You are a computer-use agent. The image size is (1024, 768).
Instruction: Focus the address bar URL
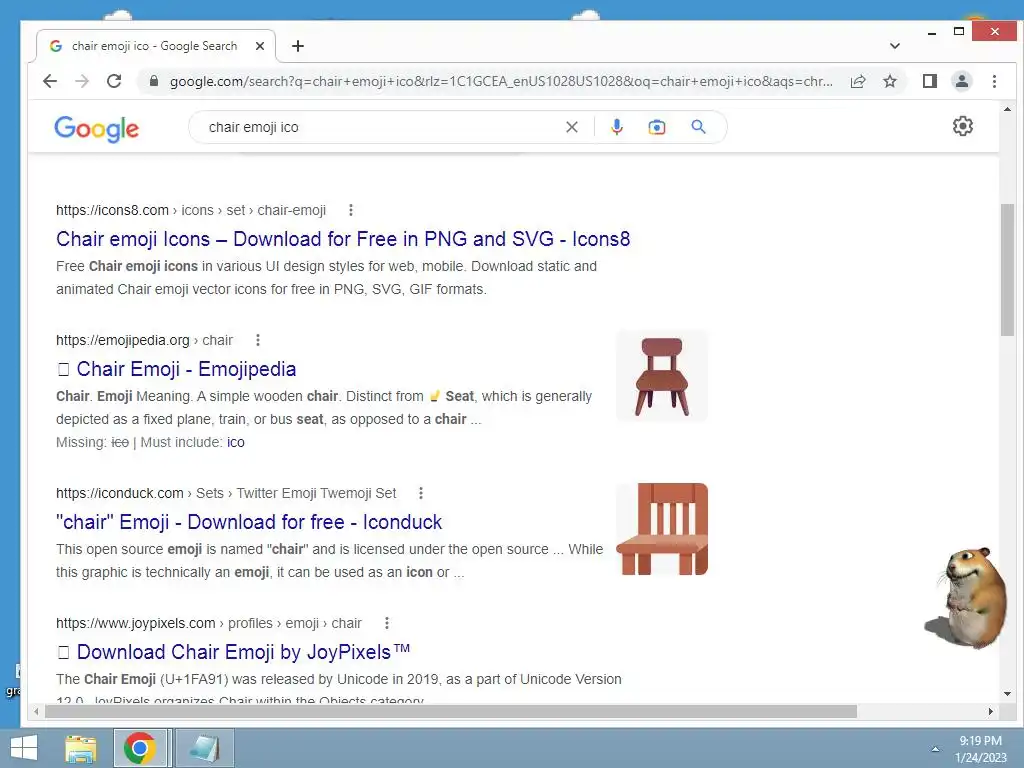[x=501, y=82]
